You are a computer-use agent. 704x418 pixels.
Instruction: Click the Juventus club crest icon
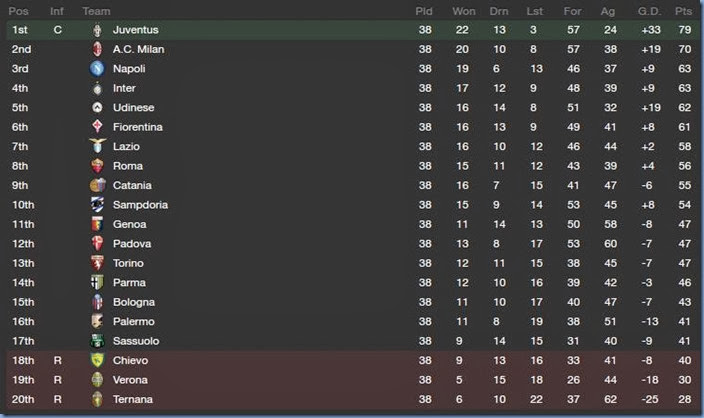pyautogui.click(x=97, y=30)
